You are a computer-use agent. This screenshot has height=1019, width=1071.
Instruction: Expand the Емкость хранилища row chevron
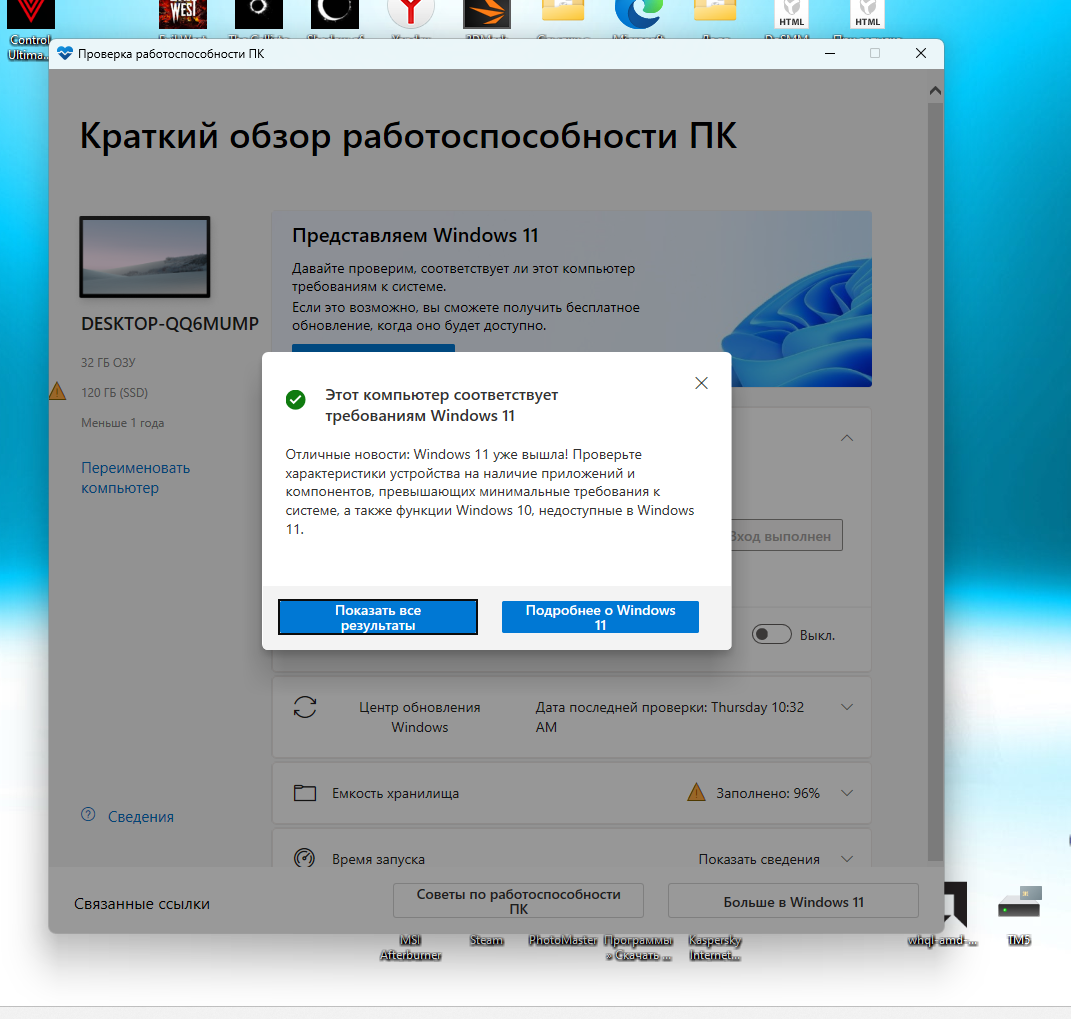point(847,793)
